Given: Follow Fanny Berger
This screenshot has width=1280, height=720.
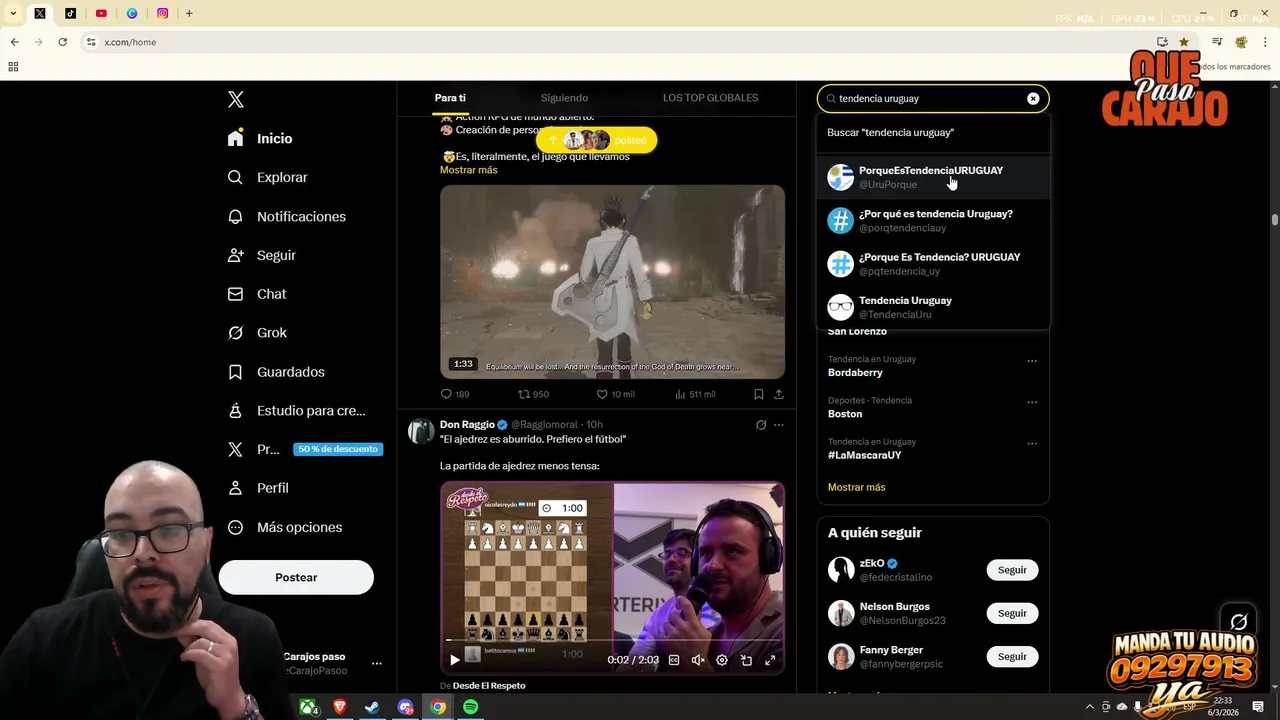Looking at the screenshot, I should [x=1012, y=657].
